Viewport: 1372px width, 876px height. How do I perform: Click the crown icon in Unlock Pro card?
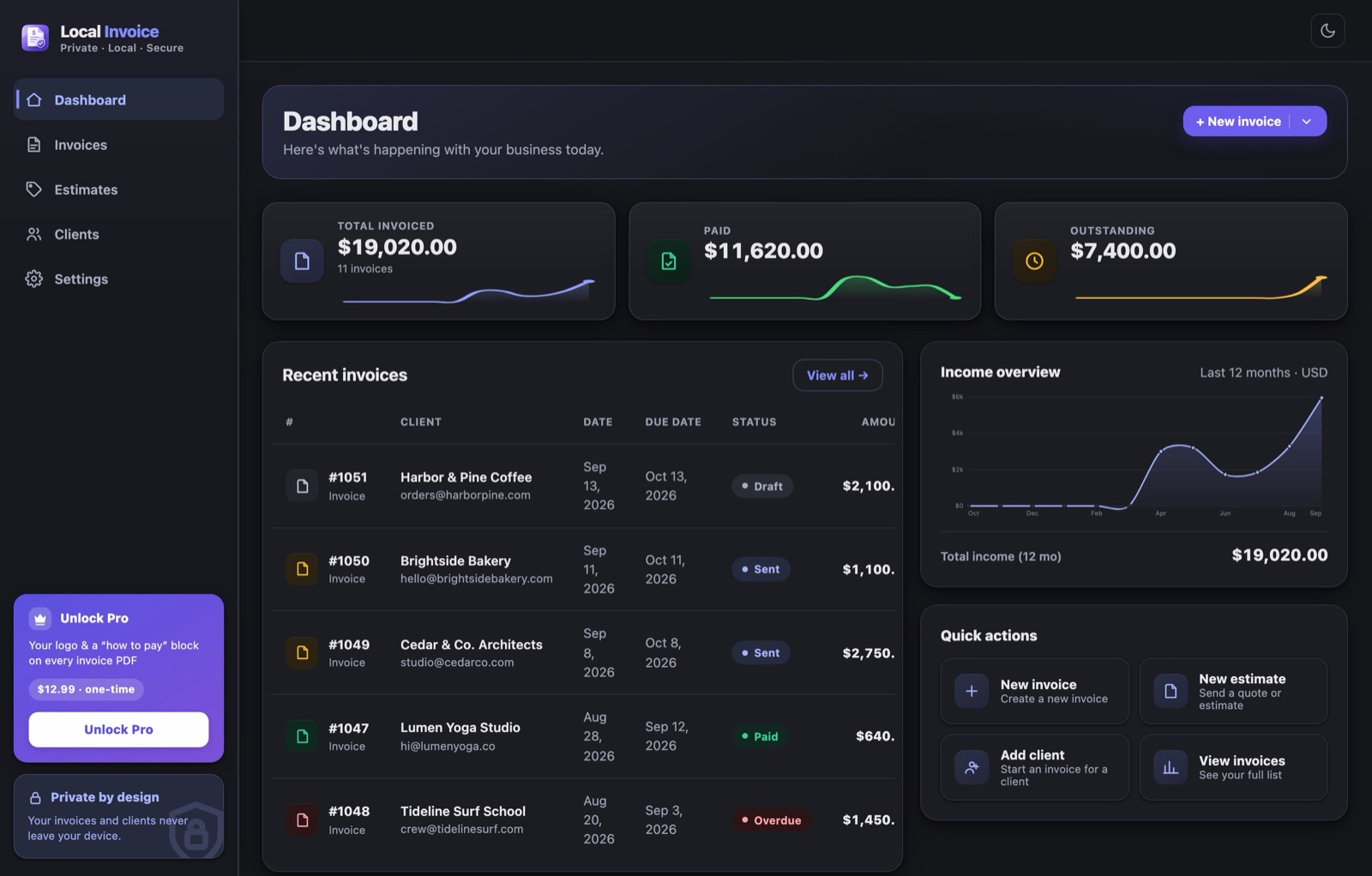coord(40,618)
